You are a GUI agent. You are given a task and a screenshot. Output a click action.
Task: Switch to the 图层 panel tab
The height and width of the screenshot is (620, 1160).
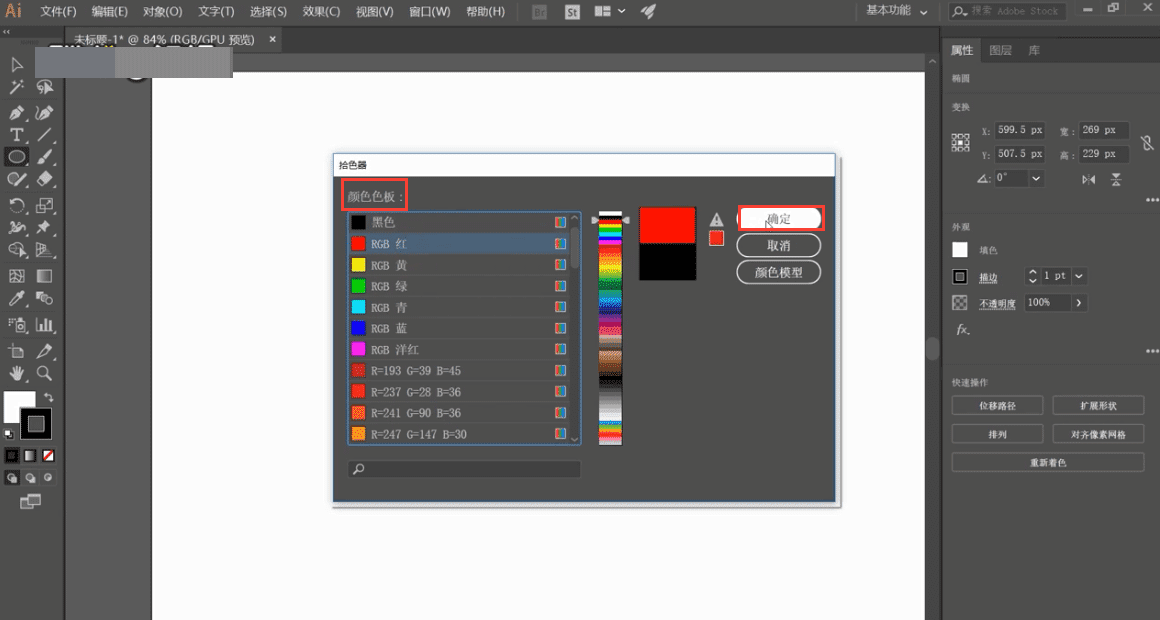point(1000,50)
